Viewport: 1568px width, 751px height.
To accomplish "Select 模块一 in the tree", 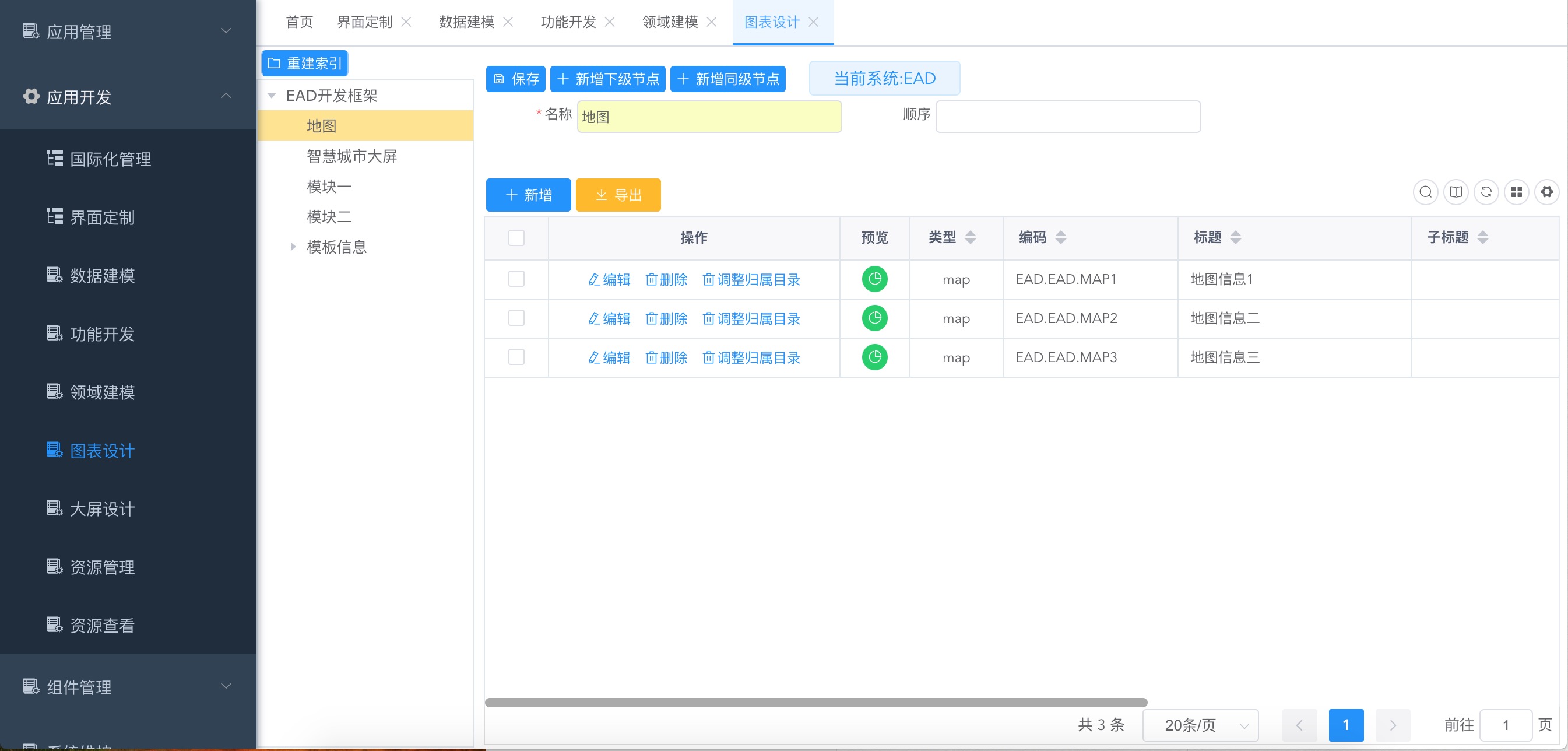I will (329, 187).
